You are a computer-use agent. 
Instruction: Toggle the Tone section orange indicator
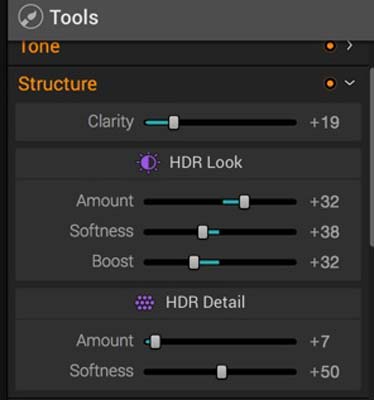pyautogui.click(x=330, y=46)
